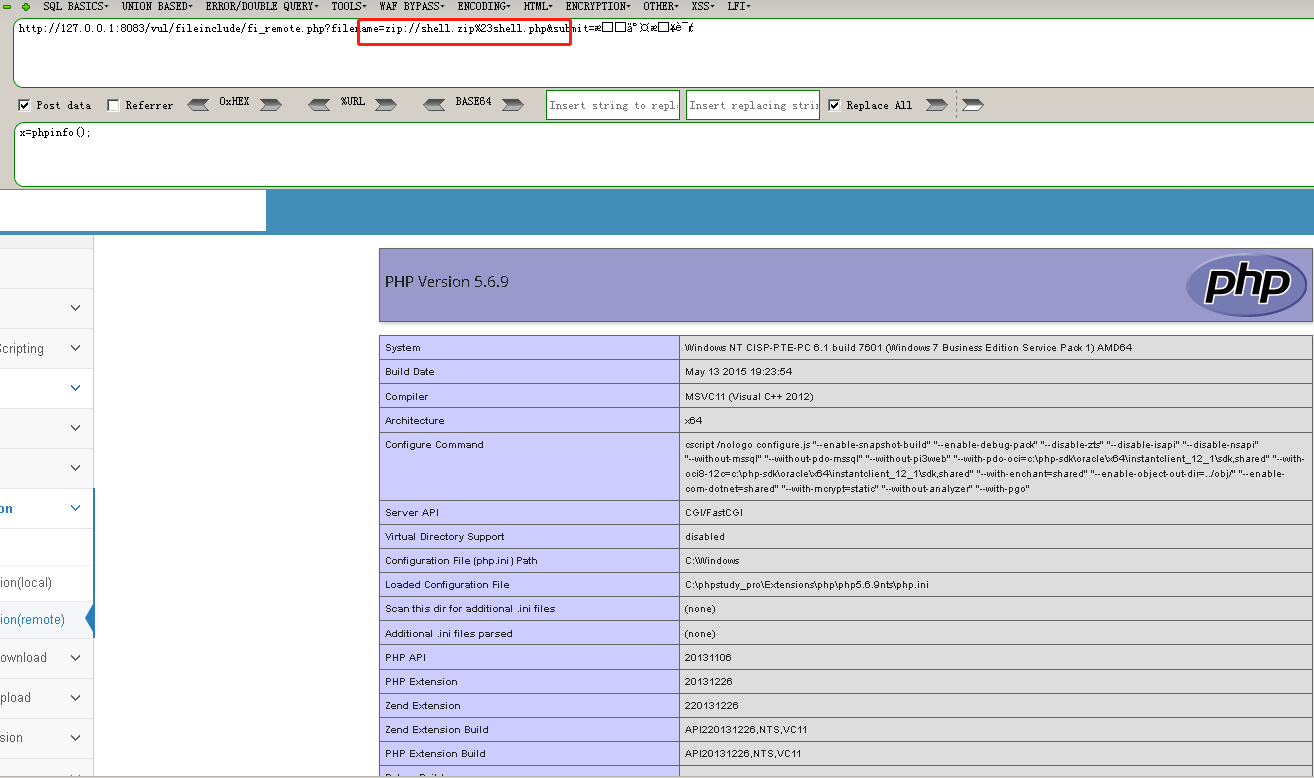This screenshot has height=778, width=1314.
Task: Toggle the Replace All checkbox
Action: [x=834, y=105]
